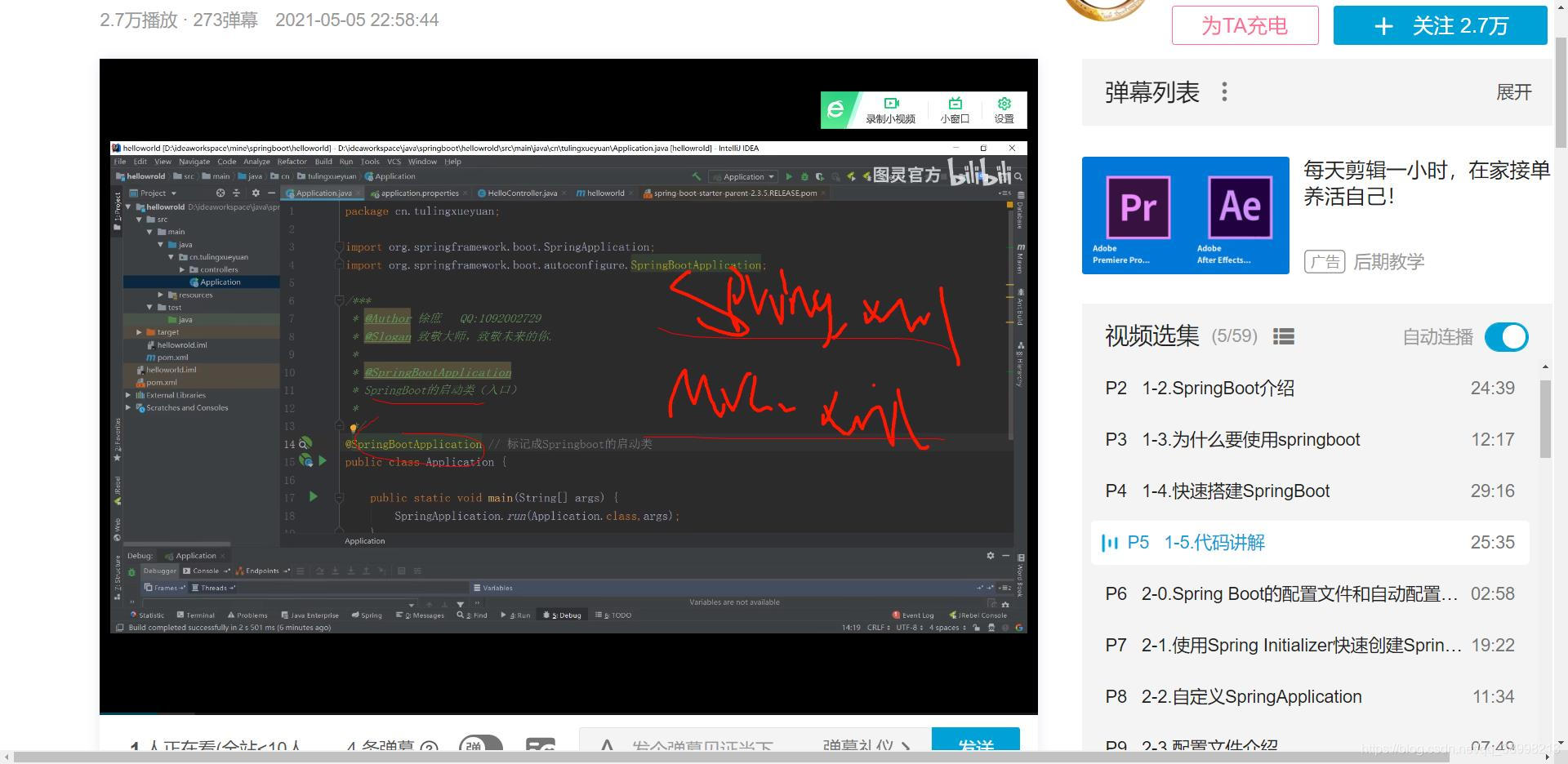Click the UTF-8 encoding in status bar
Screen dimensions: 1568x764
click(909, 628)
